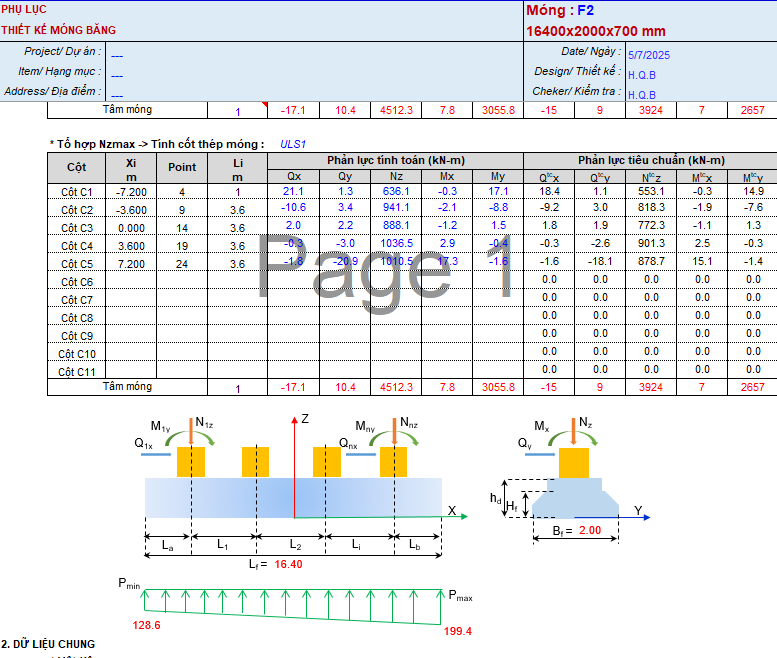Image resolution: width=777 pixels, height=658 pixels.
Task: Select the Phản lực tiêu chuẩn header
Action: click(x=651, y=160)
